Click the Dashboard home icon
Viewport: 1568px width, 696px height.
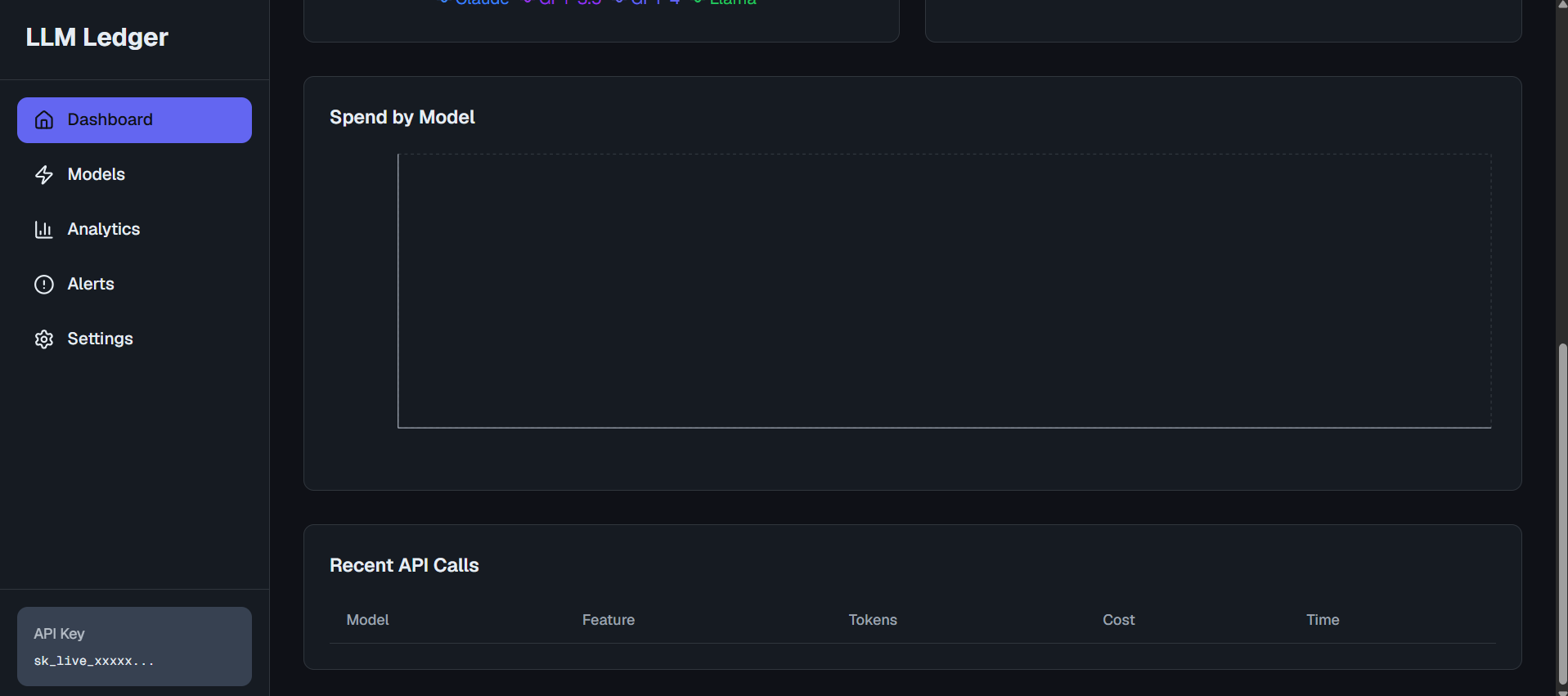coord(44,120)
